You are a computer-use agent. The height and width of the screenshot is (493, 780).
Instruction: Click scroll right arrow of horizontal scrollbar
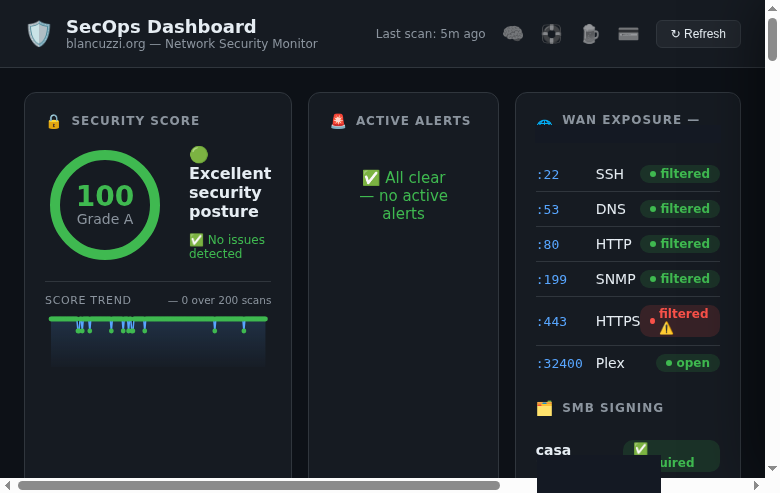pos(757,486)
